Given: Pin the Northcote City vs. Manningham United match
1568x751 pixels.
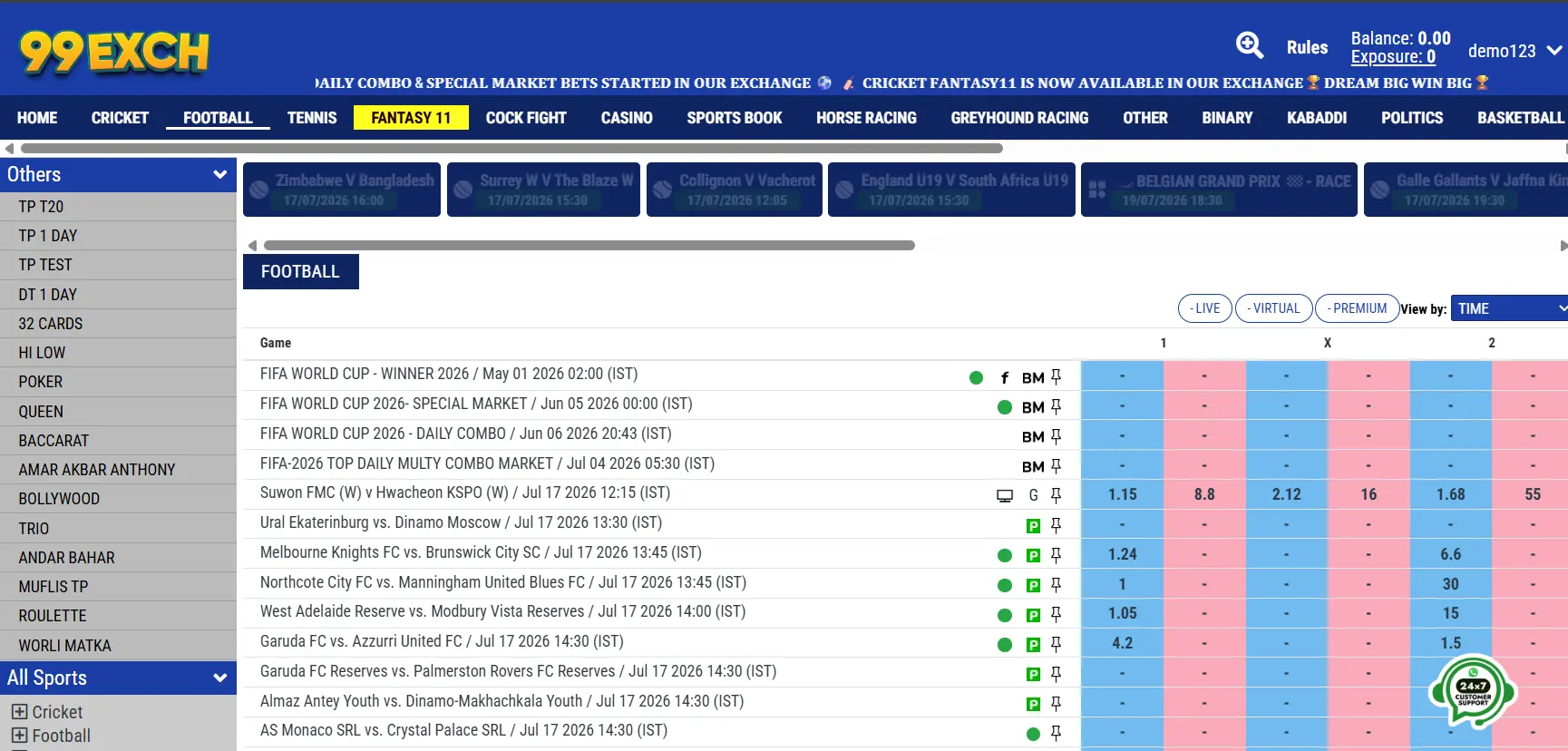Looking at the screenshot, I should pyautogui.click(x=1056, y=585).
